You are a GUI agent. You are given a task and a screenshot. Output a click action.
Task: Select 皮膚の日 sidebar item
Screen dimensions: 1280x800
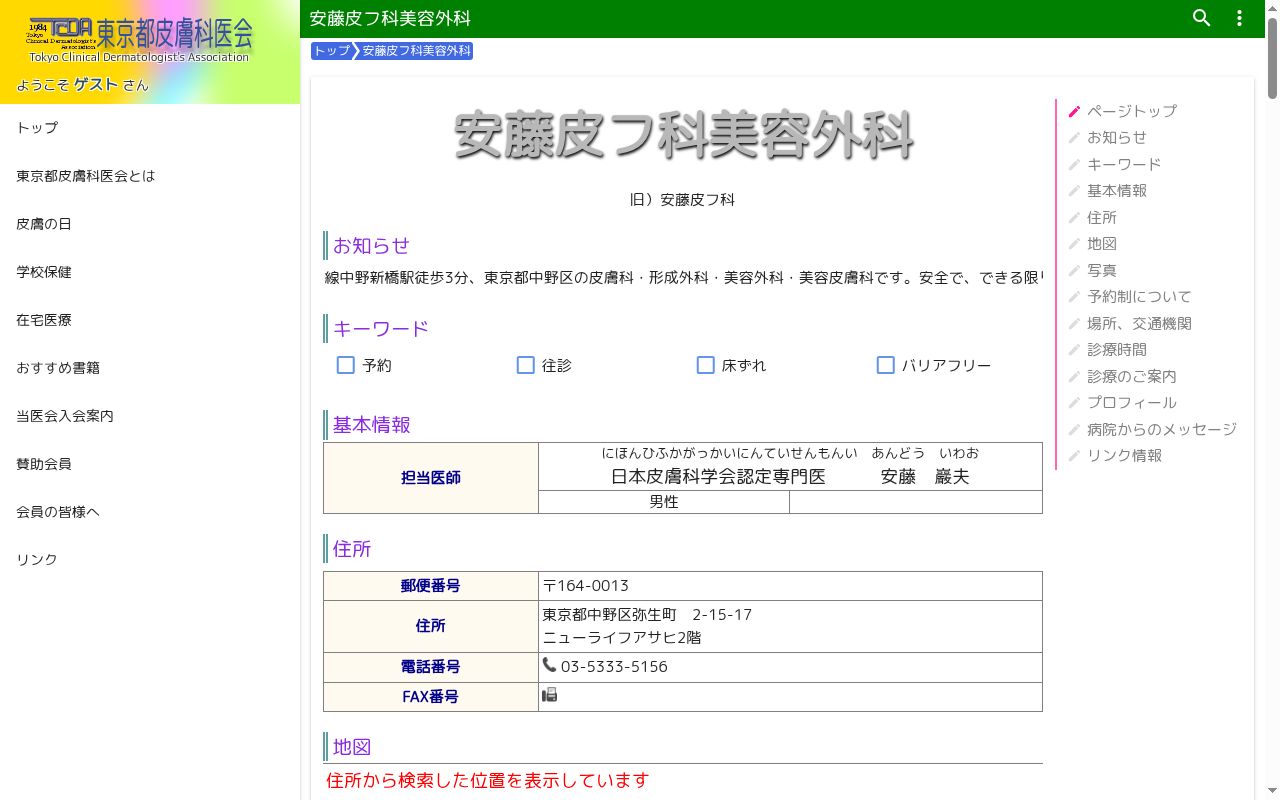click(150, 224)
